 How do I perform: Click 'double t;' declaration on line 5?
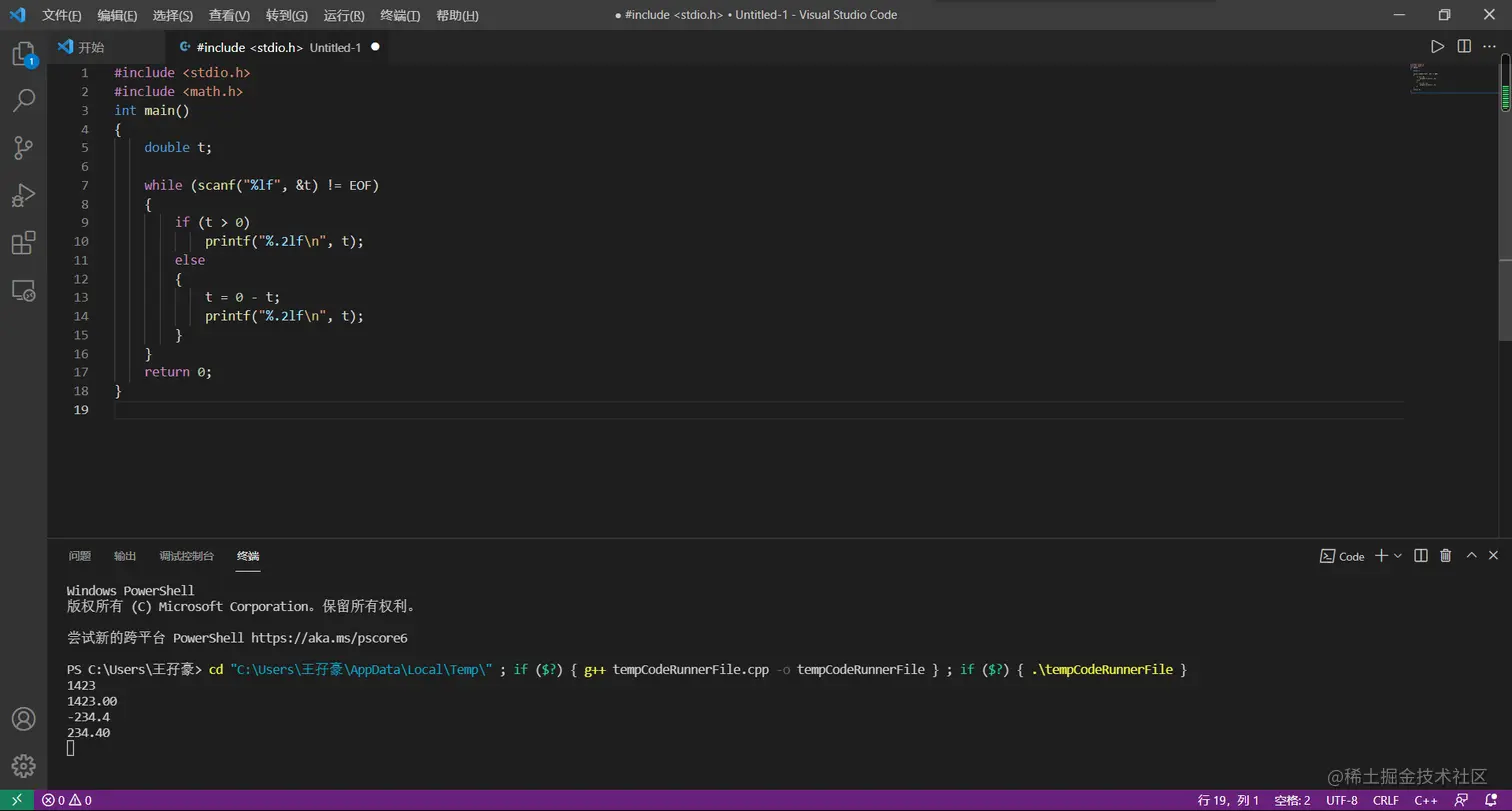click(x=178, y=147)
